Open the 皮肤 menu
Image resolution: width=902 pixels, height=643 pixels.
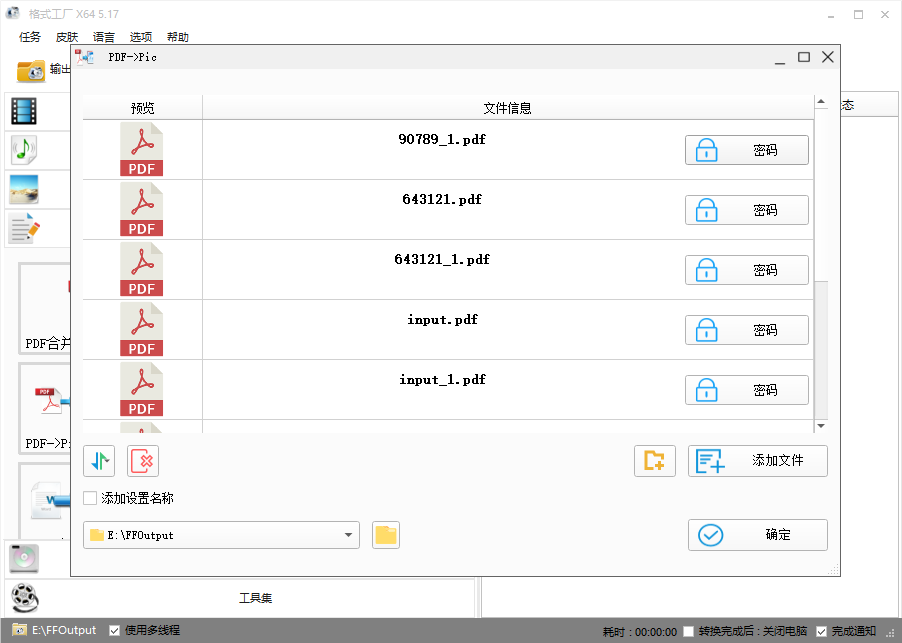66,36
